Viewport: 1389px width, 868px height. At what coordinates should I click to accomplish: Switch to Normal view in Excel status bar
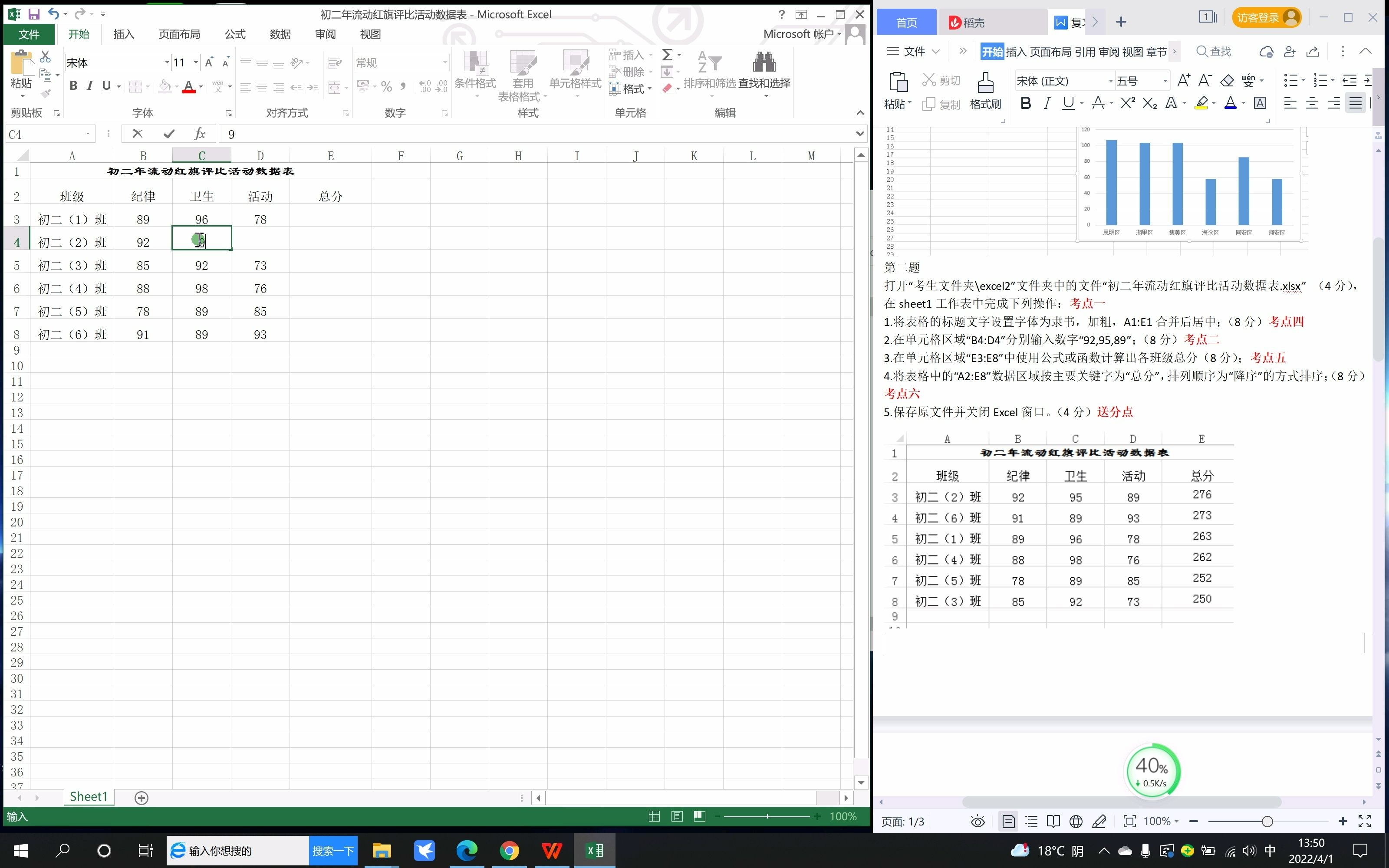click(654, 816)
